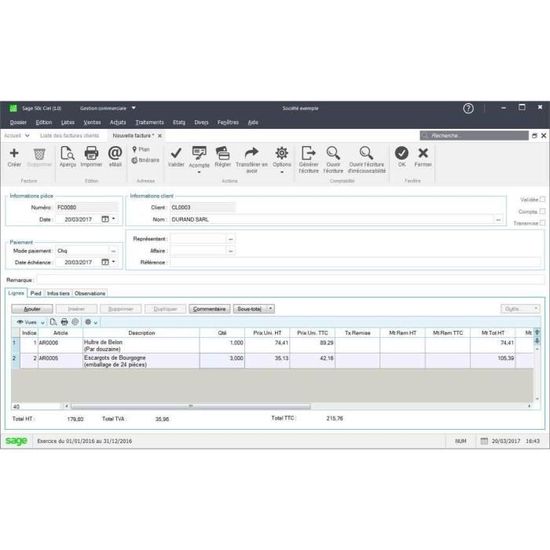Open the help question mark icon
Image resolution: width=550 pixels, height=550 pixels.
click(468, 108)
